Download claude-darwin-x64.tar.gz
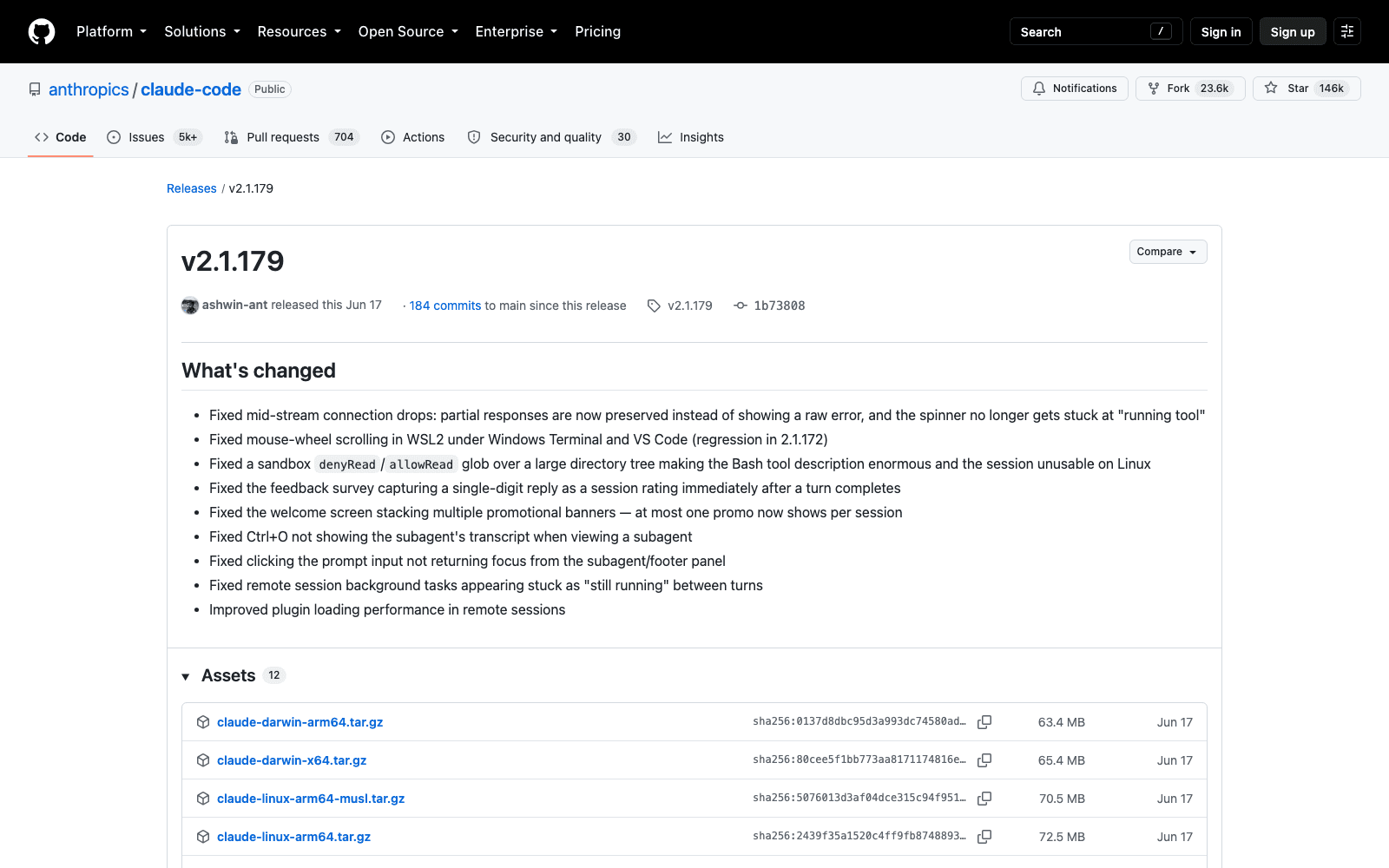Screen dimensions: 1389x868 coord(292,760)
